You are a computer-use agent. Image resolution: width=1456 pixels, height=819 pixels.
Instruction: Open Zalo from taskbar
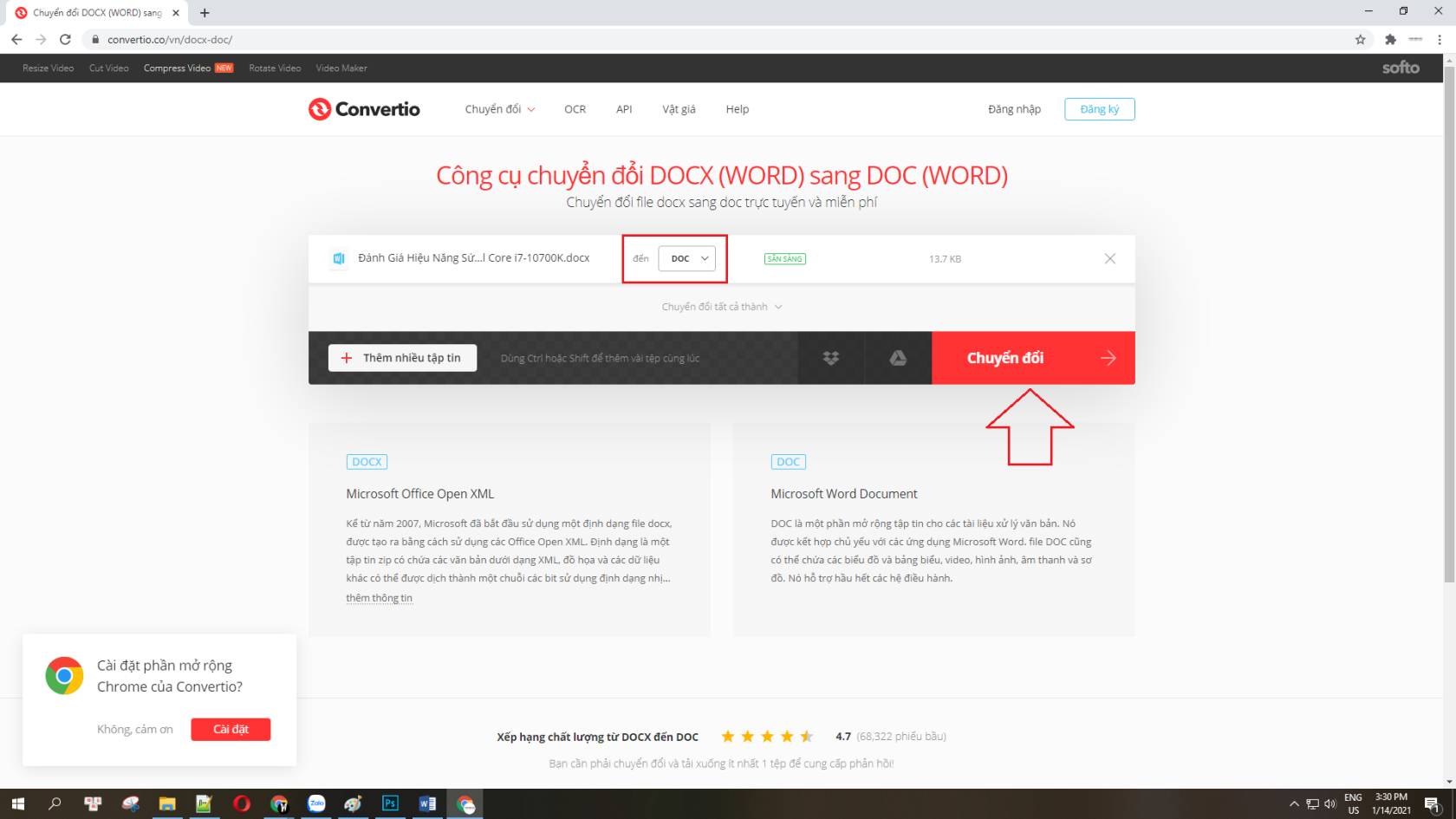click(316, 803)
